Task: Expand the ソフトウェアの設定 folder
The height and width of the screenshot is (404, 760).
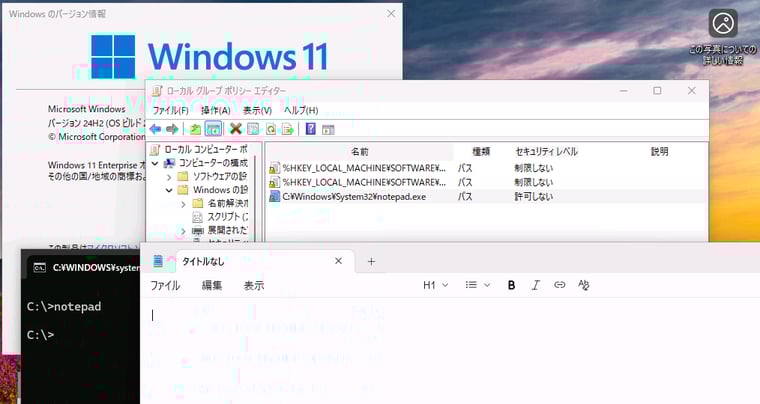Action: 169,177
